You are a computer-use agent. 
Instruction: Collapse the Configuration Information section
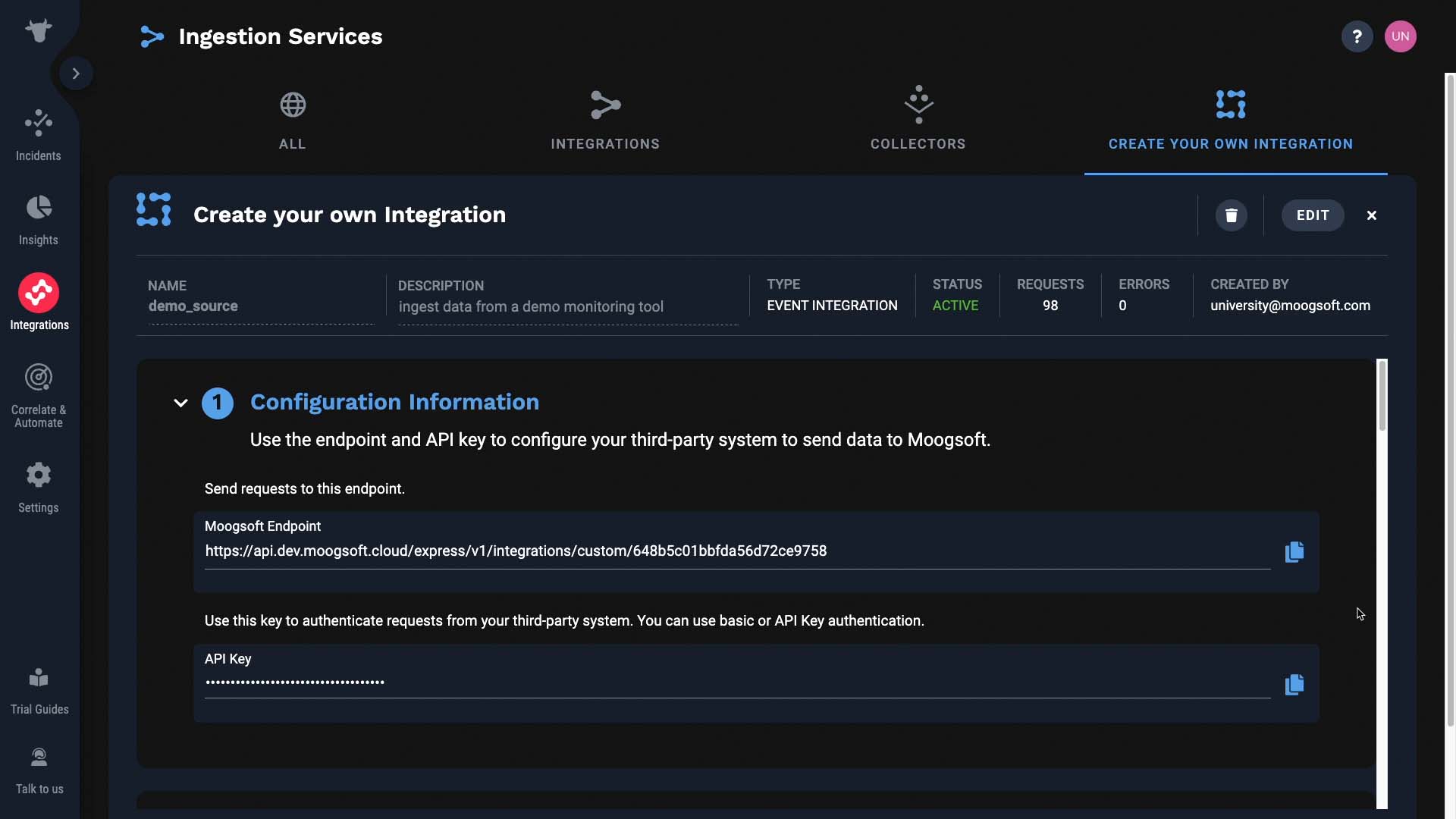click(180, 403)
